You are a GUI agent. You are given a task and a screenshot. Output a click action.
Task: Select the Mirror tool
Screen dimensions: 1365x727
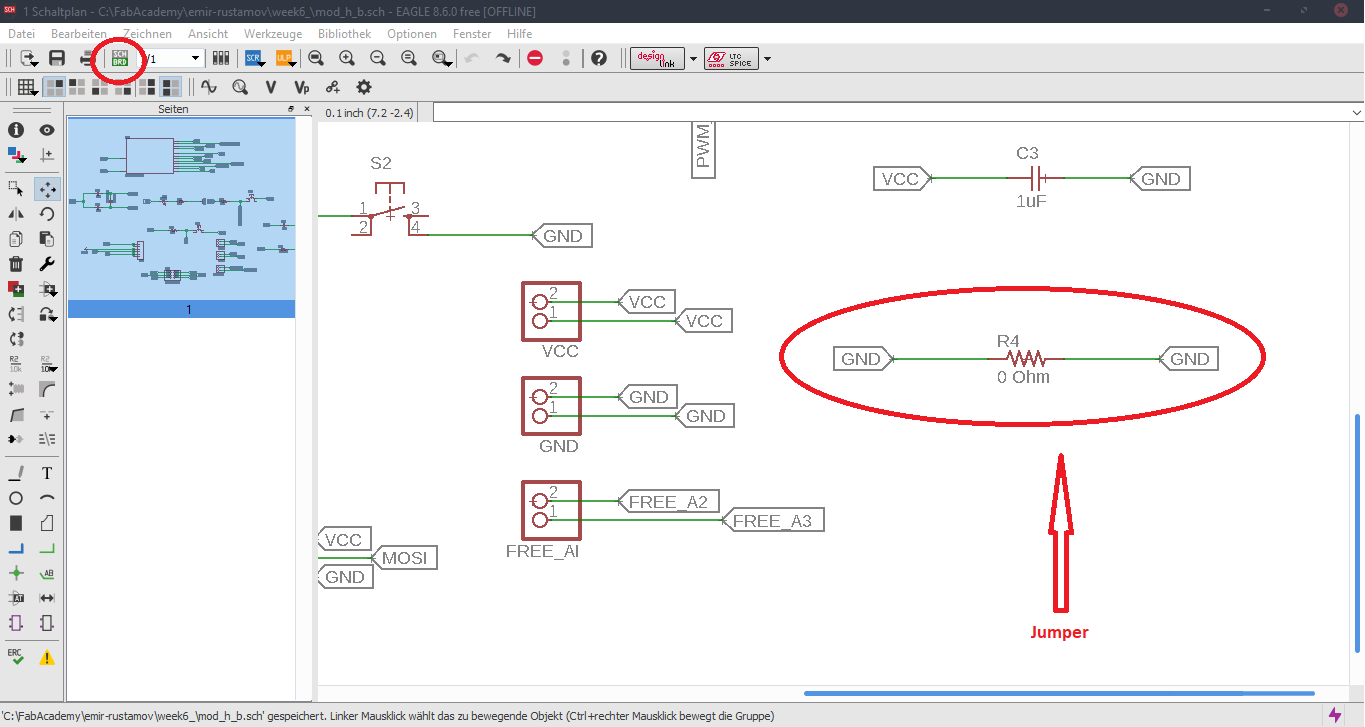(16, 213)
